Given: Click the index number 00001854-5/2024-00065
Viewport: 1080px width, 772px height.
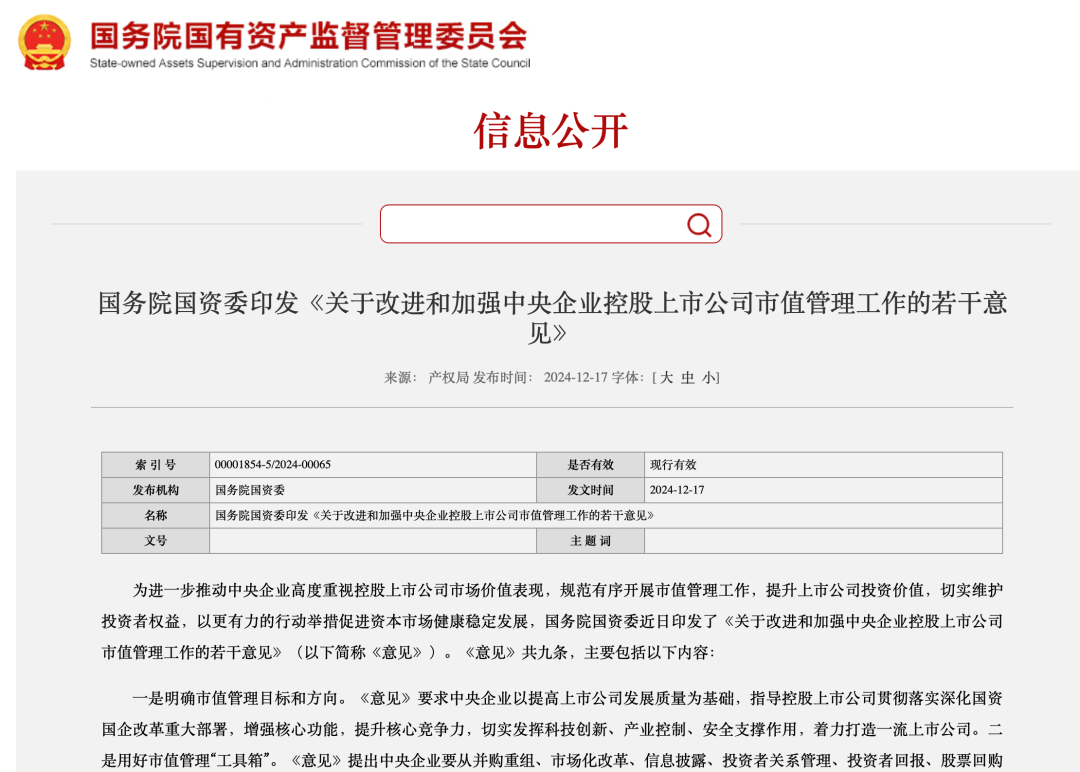Looking at the screenshot, I should (x=272, y=465).
